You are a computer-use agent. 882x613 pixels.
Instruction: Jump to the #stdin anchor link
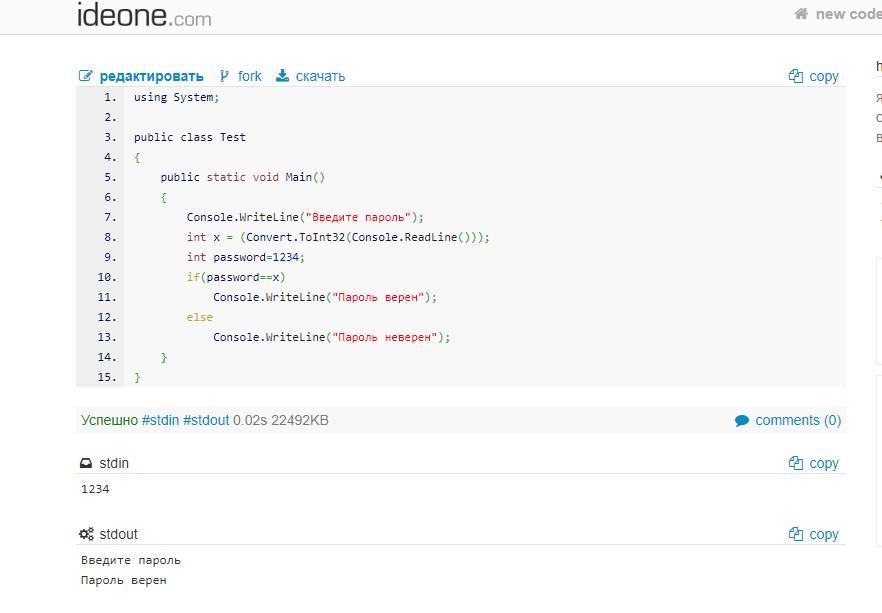pyautogui.click(x=160, y=420)
